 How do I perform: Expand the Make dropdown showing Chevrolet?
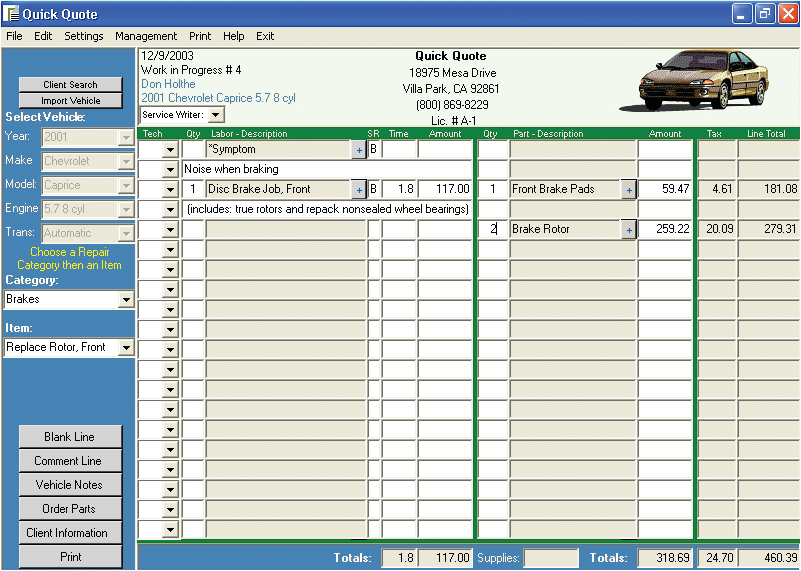coord(126,161)
